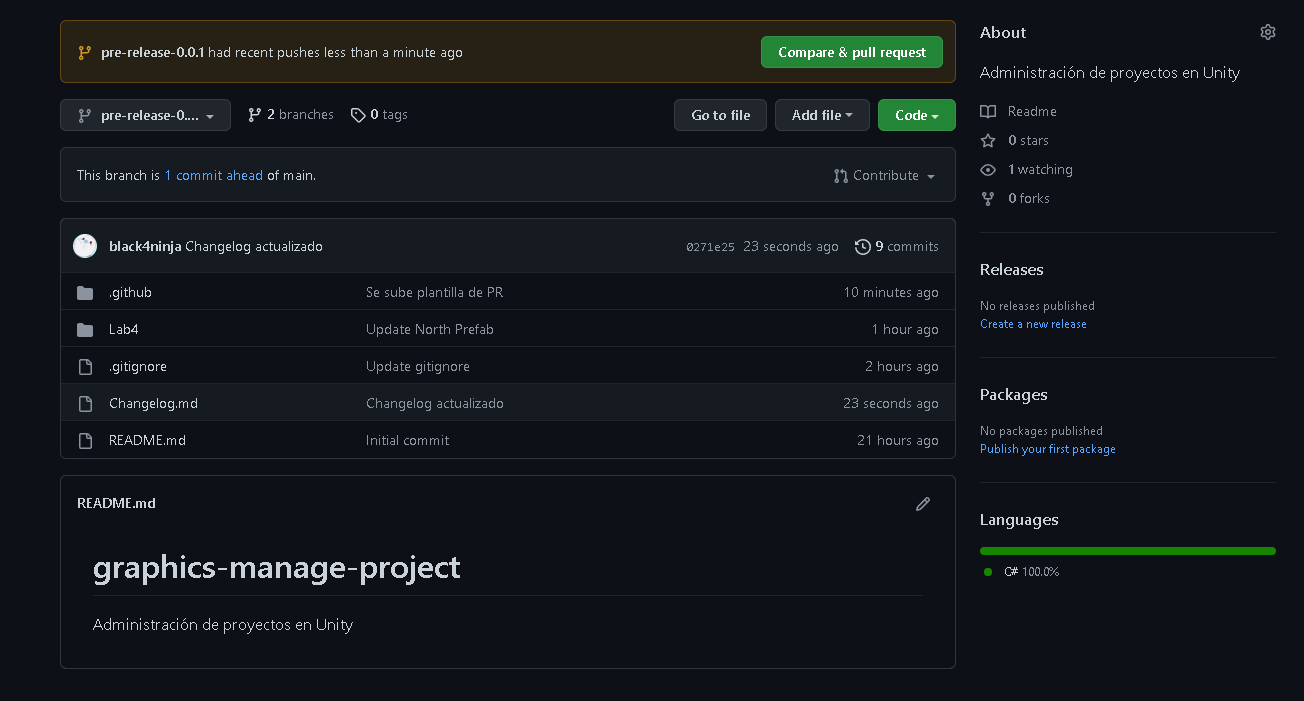This screenshot has height=701, width=1304.
Task: Click the '23 seconds ago' timestamp in commit header
Action: pyautogui.click(x=791, y=246)
